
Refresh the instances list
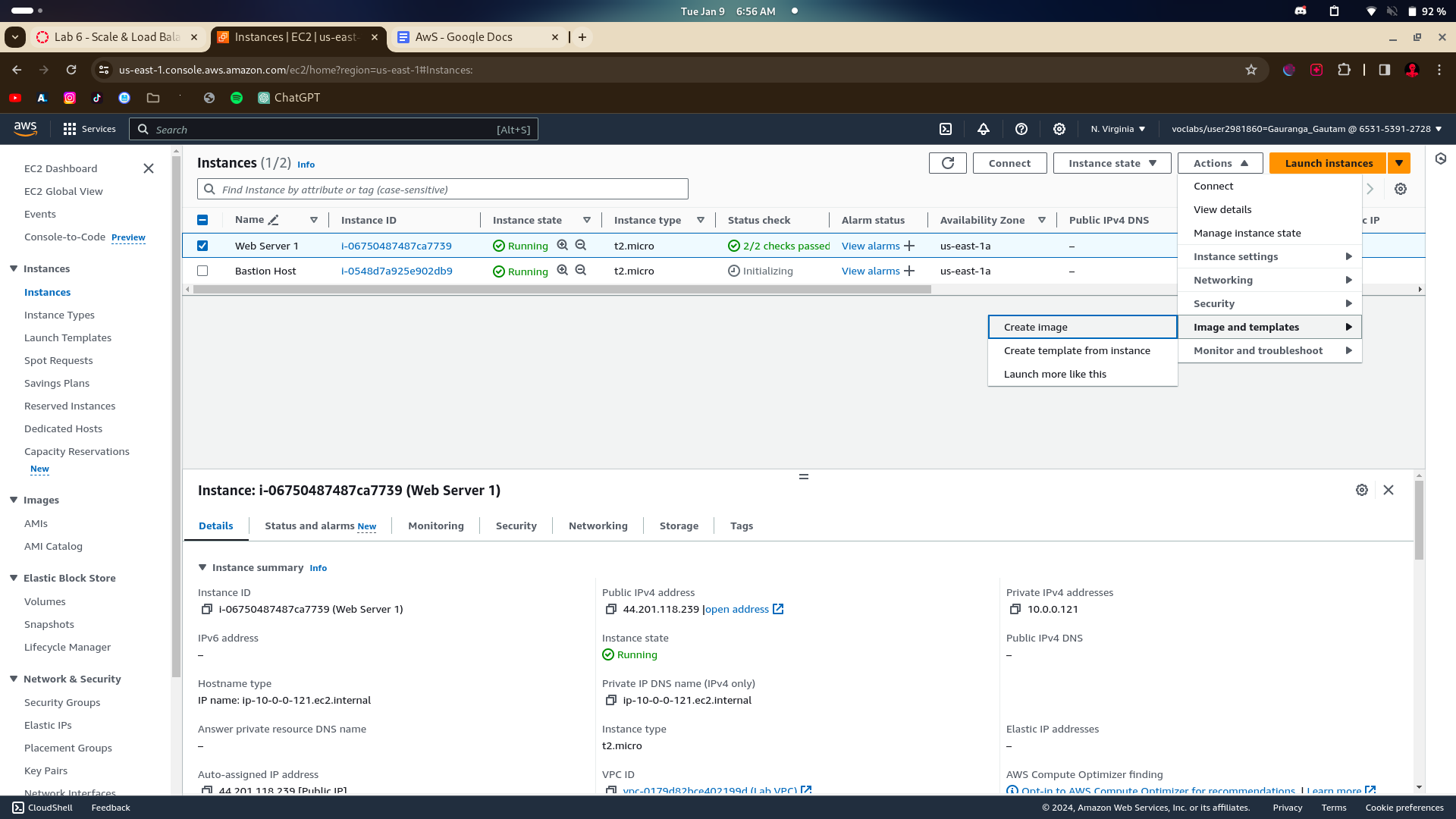click(x=947, y=163)
